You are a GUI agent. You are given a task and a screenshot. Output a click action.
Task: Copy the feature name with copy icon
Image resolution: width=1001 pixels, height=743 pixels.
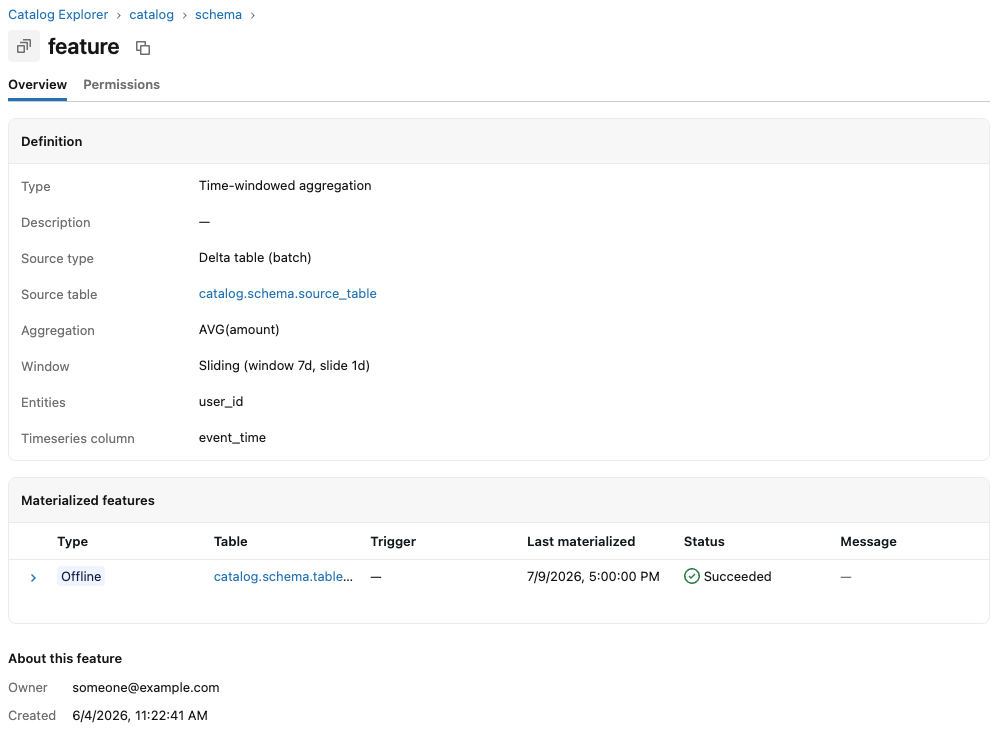(143, 48)
